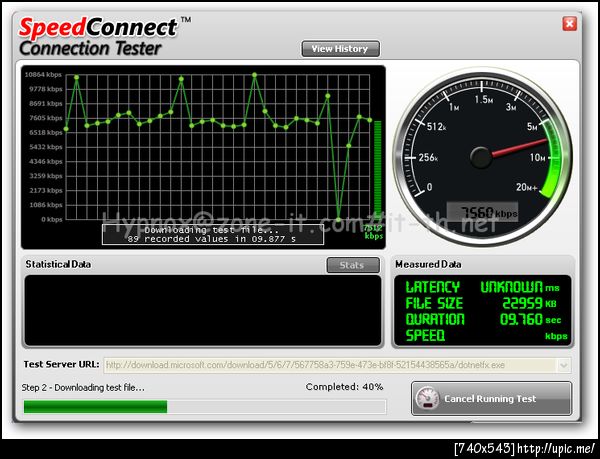The height and width of the screenshot is (459, 600).
Task: Click the Test Server URL field
Action: point(337,365)
